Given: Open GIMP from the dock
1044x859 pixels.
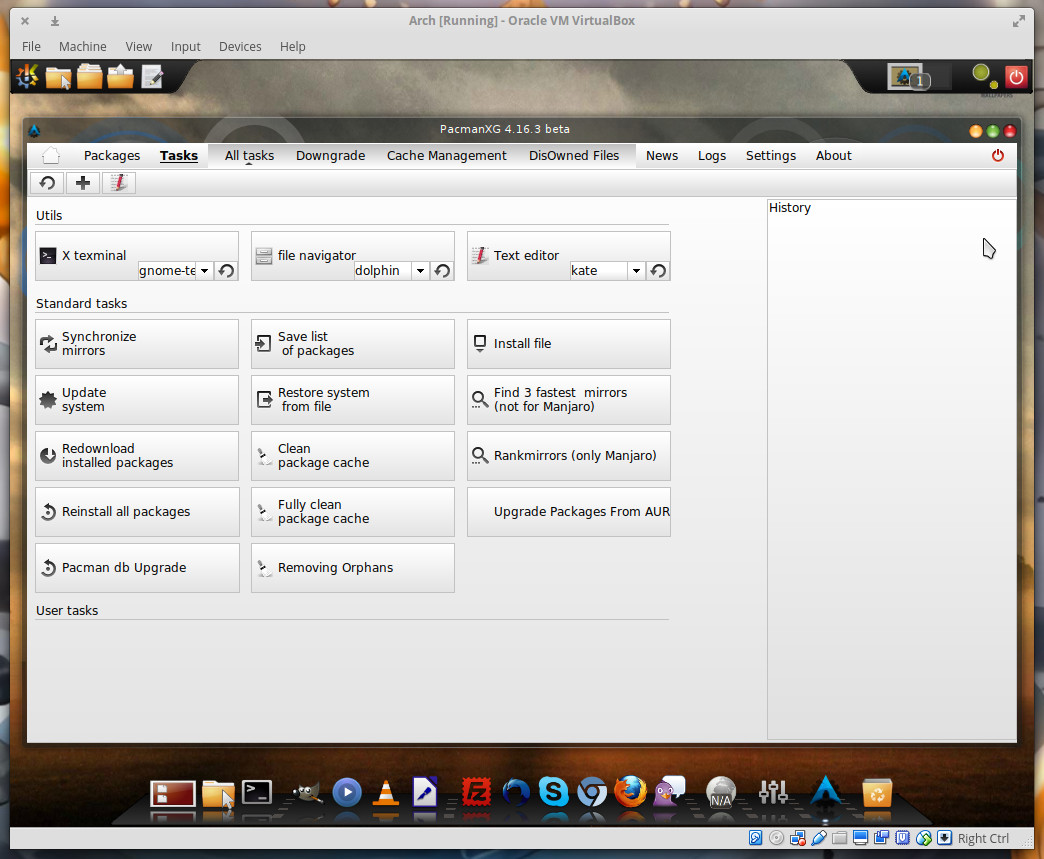Looking at the screenshot, I should coord(308,792).
